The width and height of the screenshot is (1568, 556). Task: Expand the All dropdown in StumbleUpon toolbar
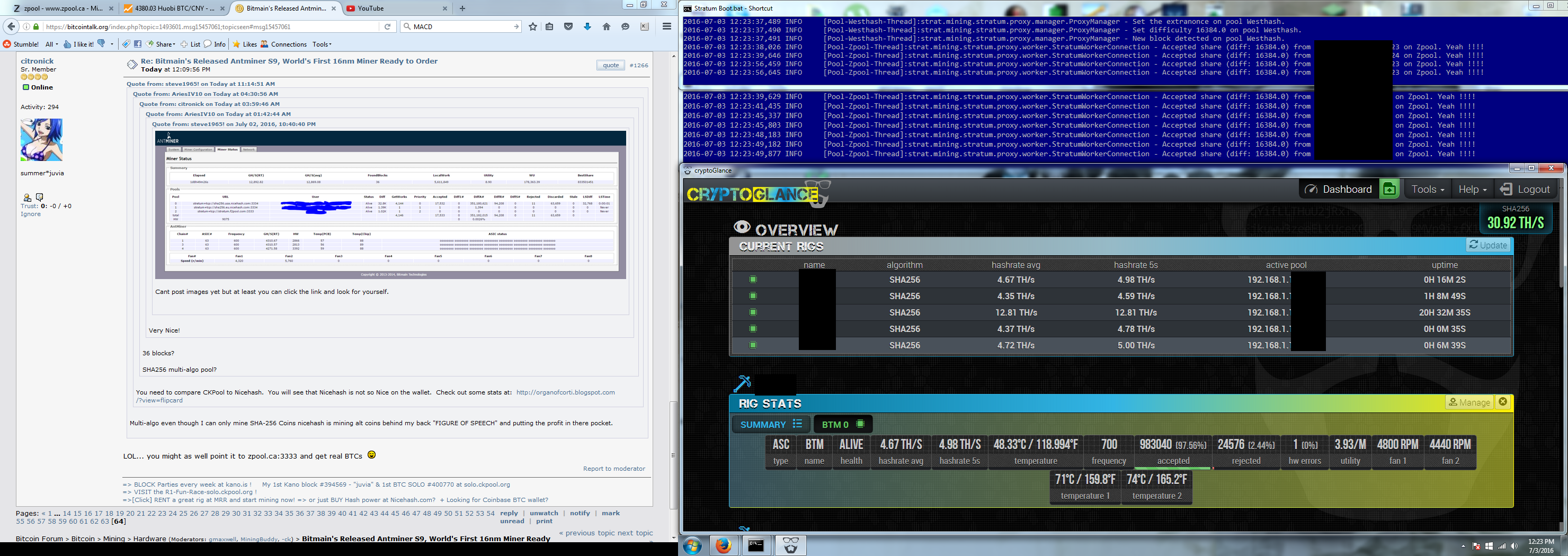click(x=52, y=44)
